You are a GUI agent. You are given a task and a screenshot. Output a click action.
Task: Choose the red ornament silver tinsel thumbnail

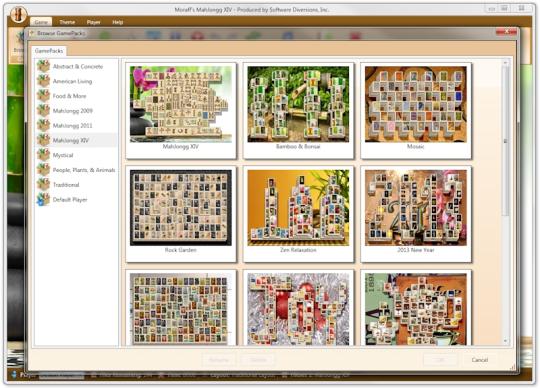pyautogui.click(x=298, y=308)
